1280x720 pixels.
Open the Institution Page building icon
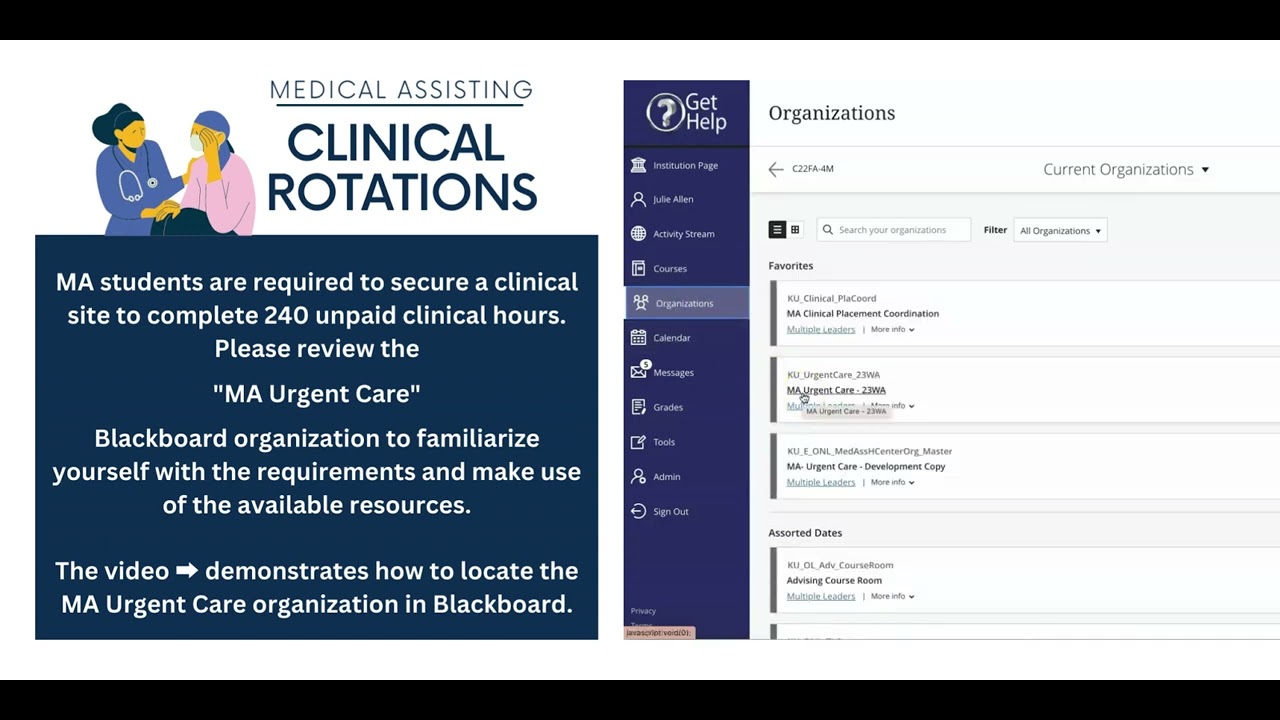638,165
